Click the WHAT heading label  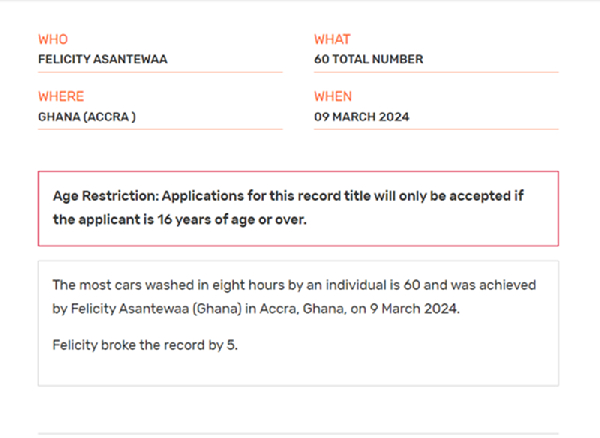coord(332,39)
